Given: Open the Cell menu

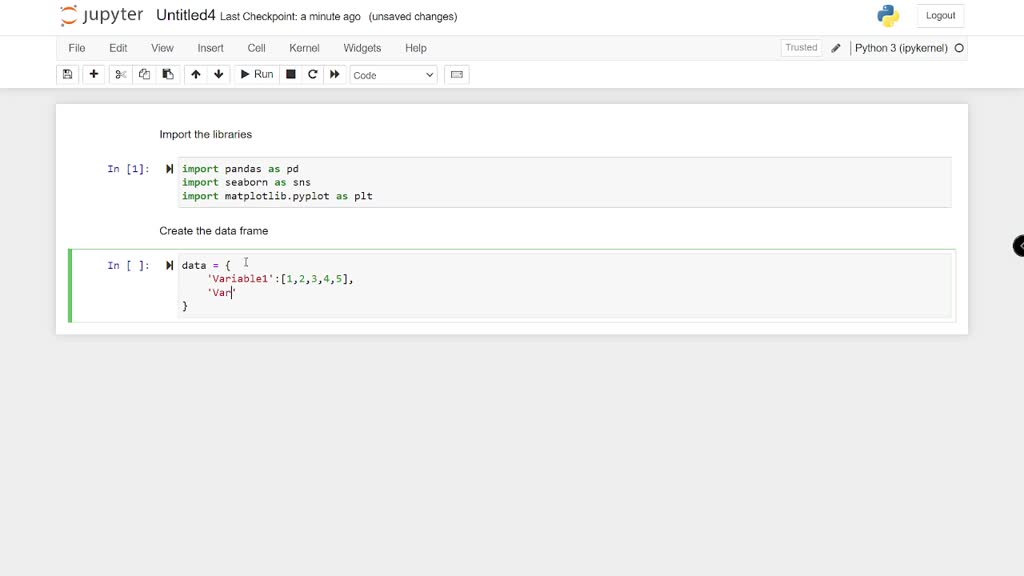Looking at the screenshot, I should click(x=256, y=48).
